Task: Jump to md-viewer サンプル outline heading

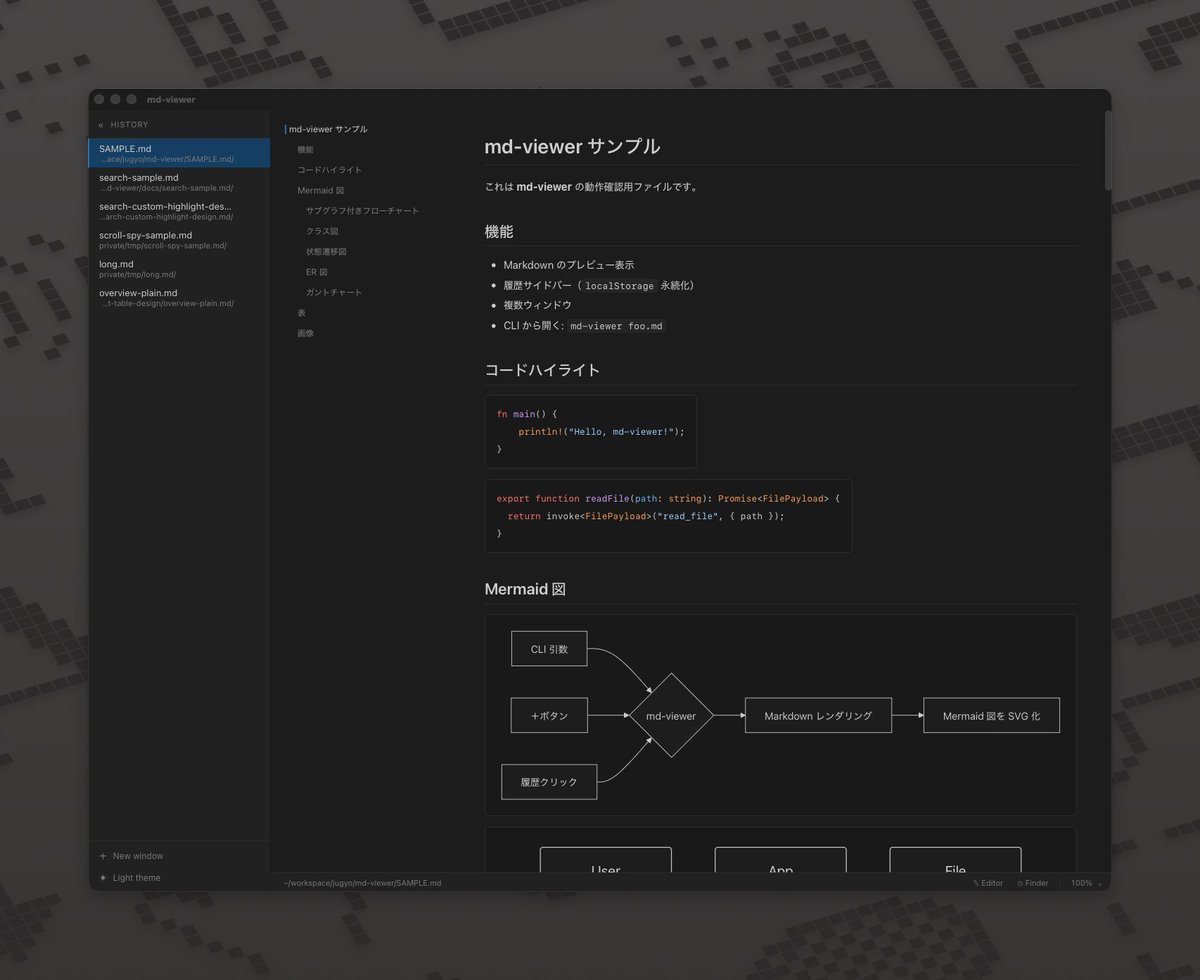Action: click(x=328, y=129)
